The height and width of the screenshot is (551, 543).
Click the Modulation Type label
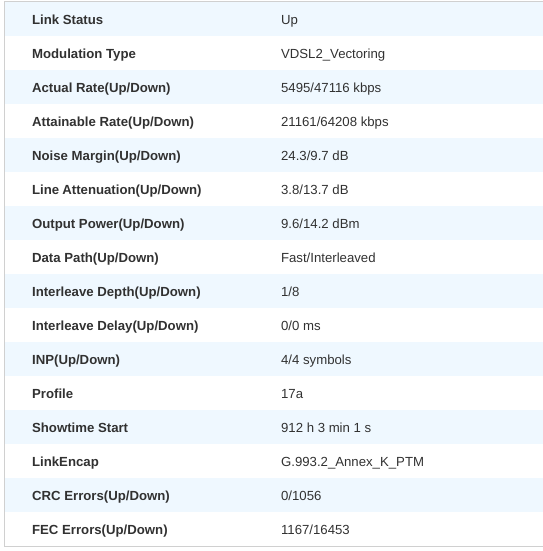pos(84,54)
